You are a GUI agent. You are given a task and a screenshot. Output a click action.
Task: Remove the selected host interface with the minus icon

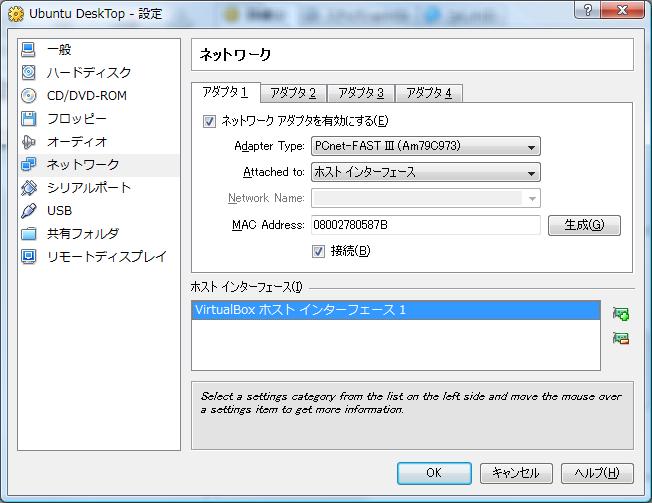pos(620,338)
